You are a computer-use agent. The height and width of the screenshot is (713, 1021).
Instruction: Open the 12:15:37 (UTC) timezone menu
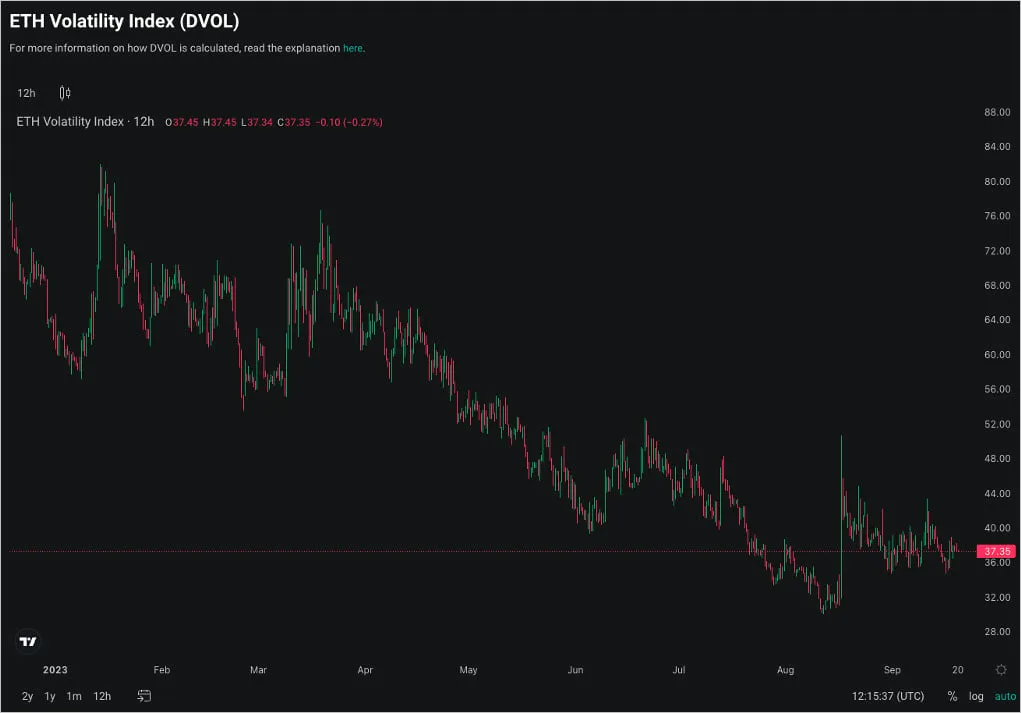tap(888, 696)
